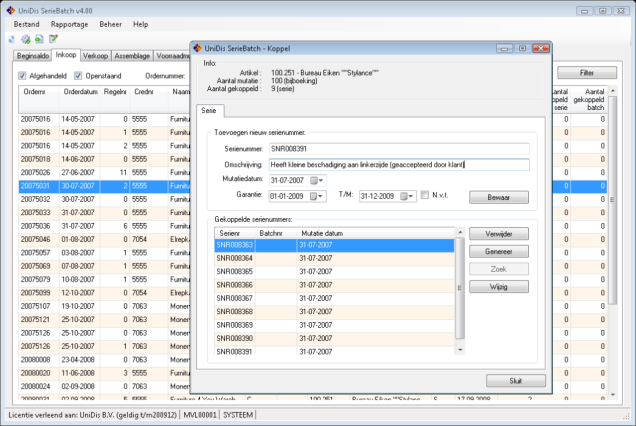
Task: Select serial row SNR008363
Action: 334,245
